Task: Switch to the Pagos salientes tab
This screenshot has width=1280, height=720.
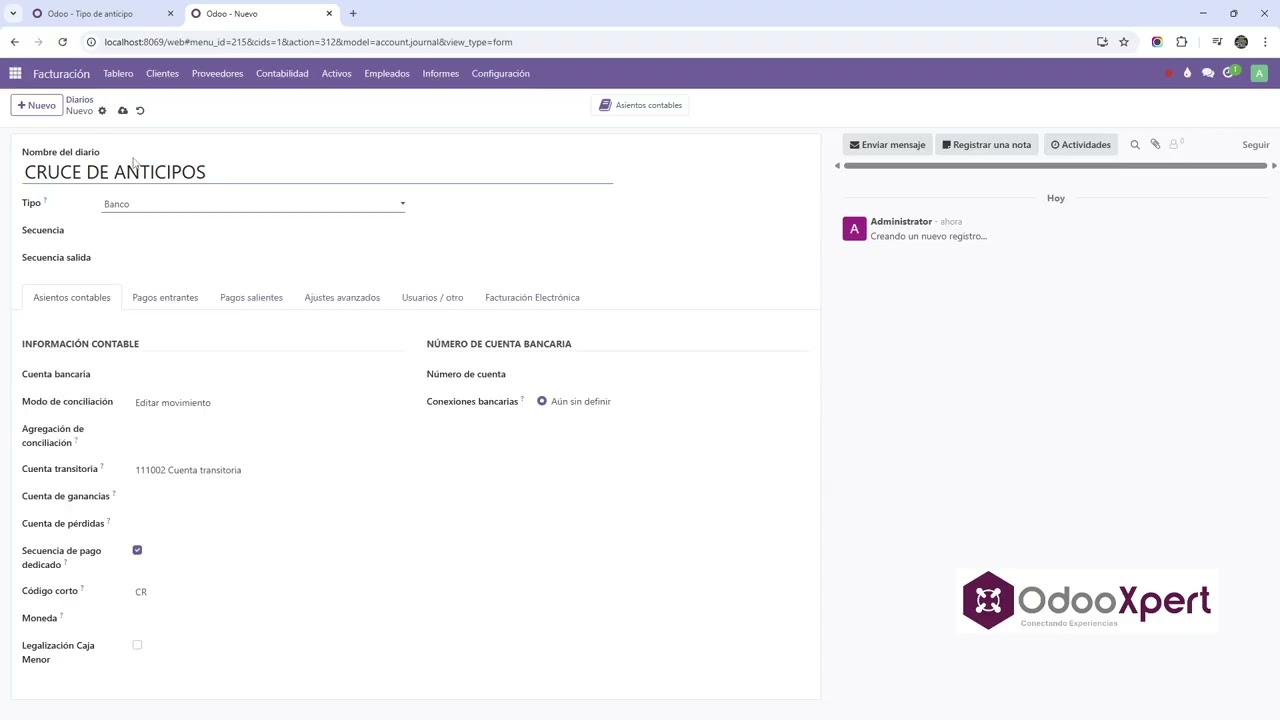Action: tap(251, 297)
